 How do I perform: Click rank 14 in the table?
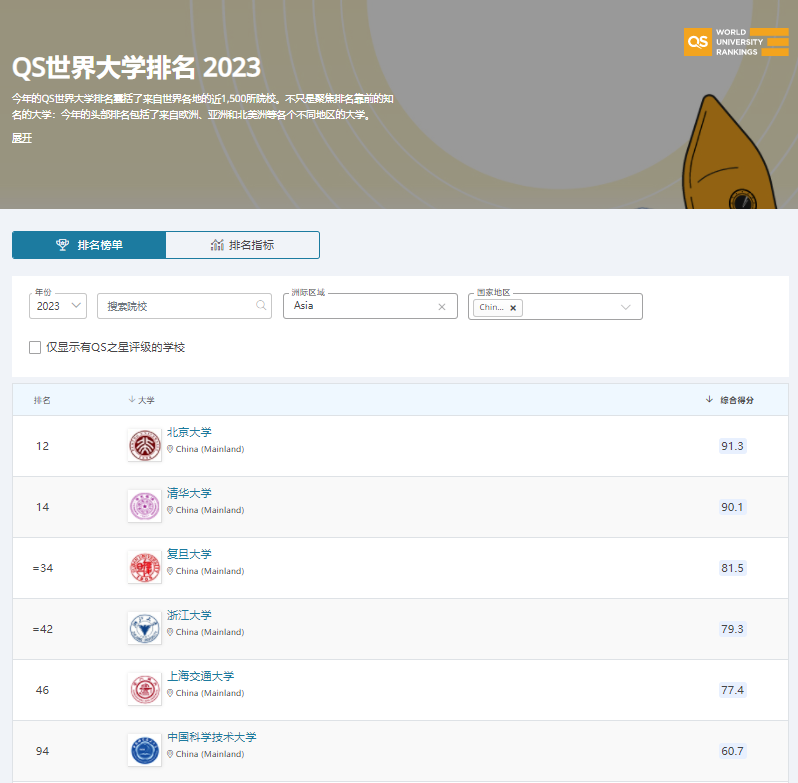42,507
